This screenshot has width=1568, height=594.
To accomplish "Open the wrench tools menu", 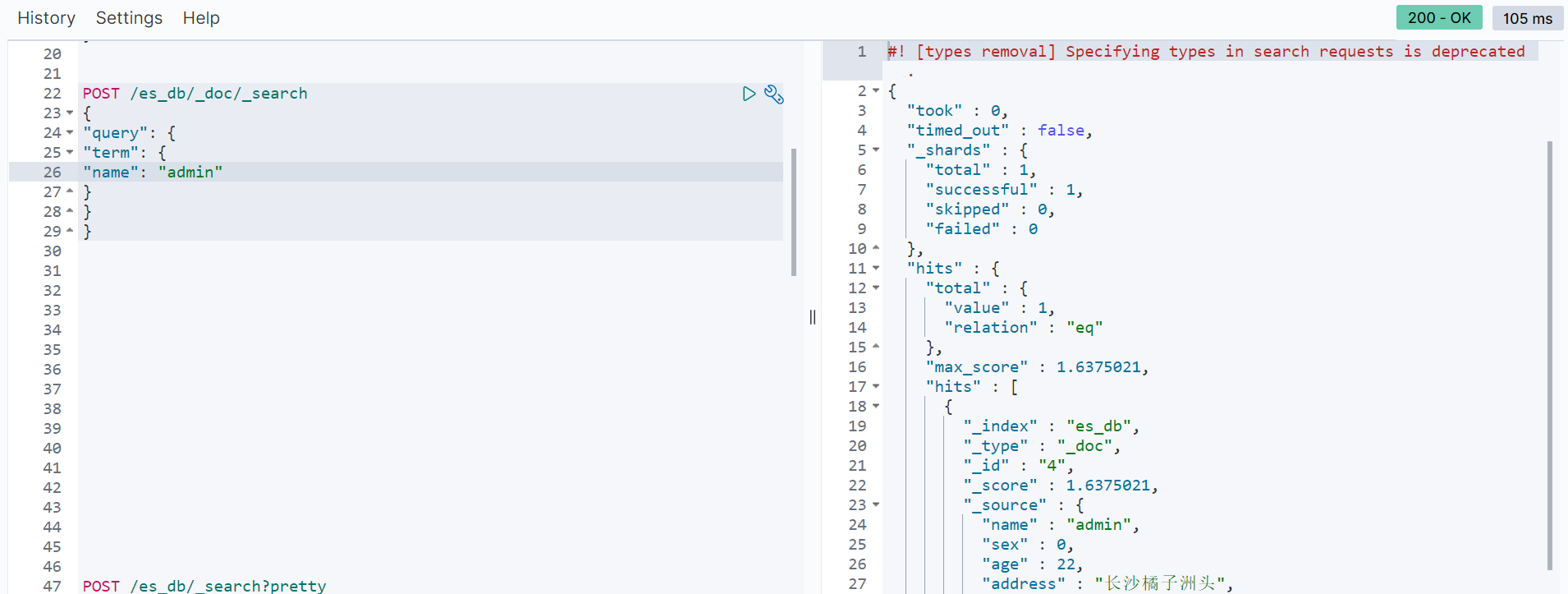I will pyautogui.click(x=773, y=94).
